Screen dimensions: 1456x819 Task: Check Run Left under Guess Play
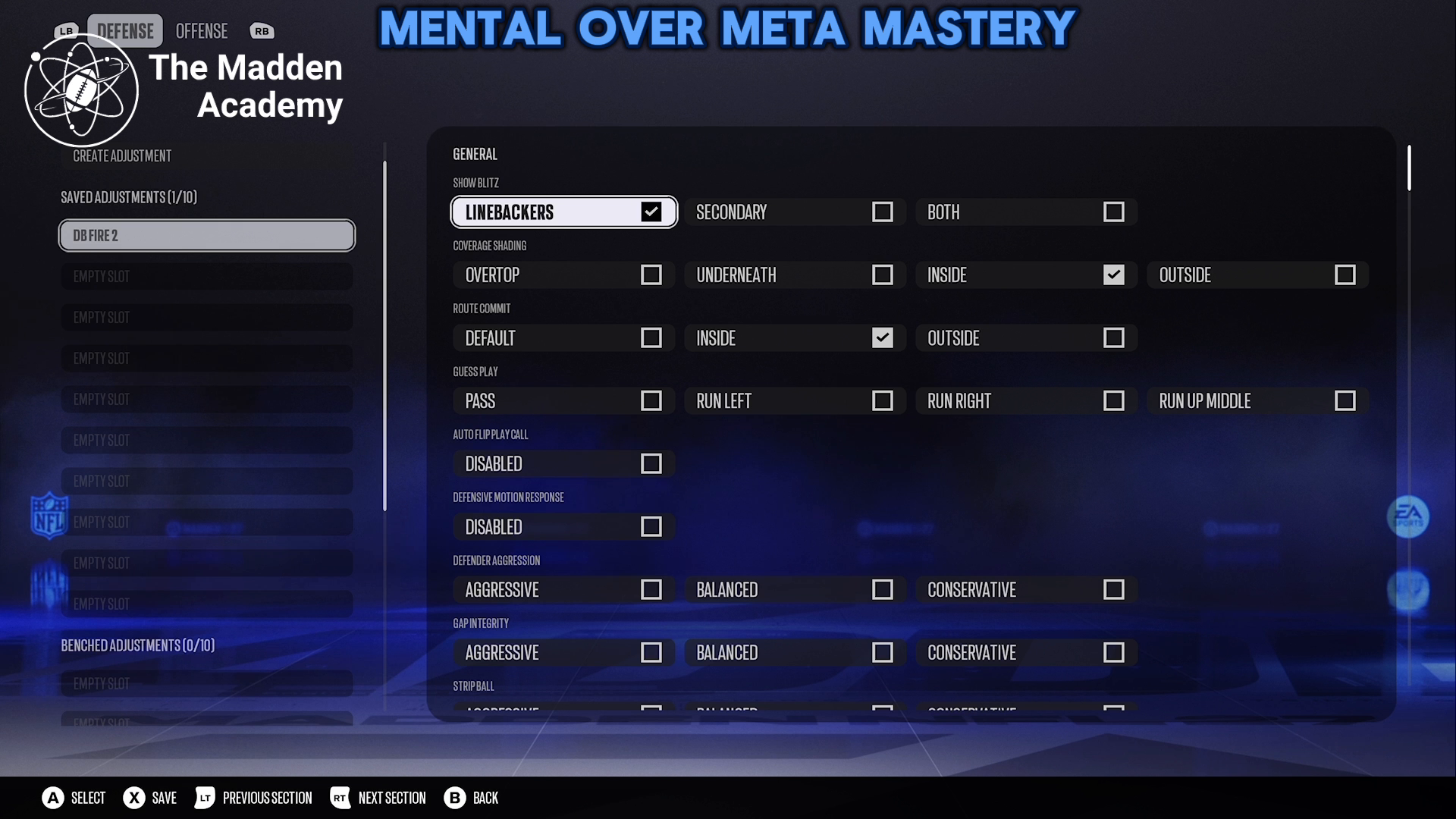click(x=795, y=401)
